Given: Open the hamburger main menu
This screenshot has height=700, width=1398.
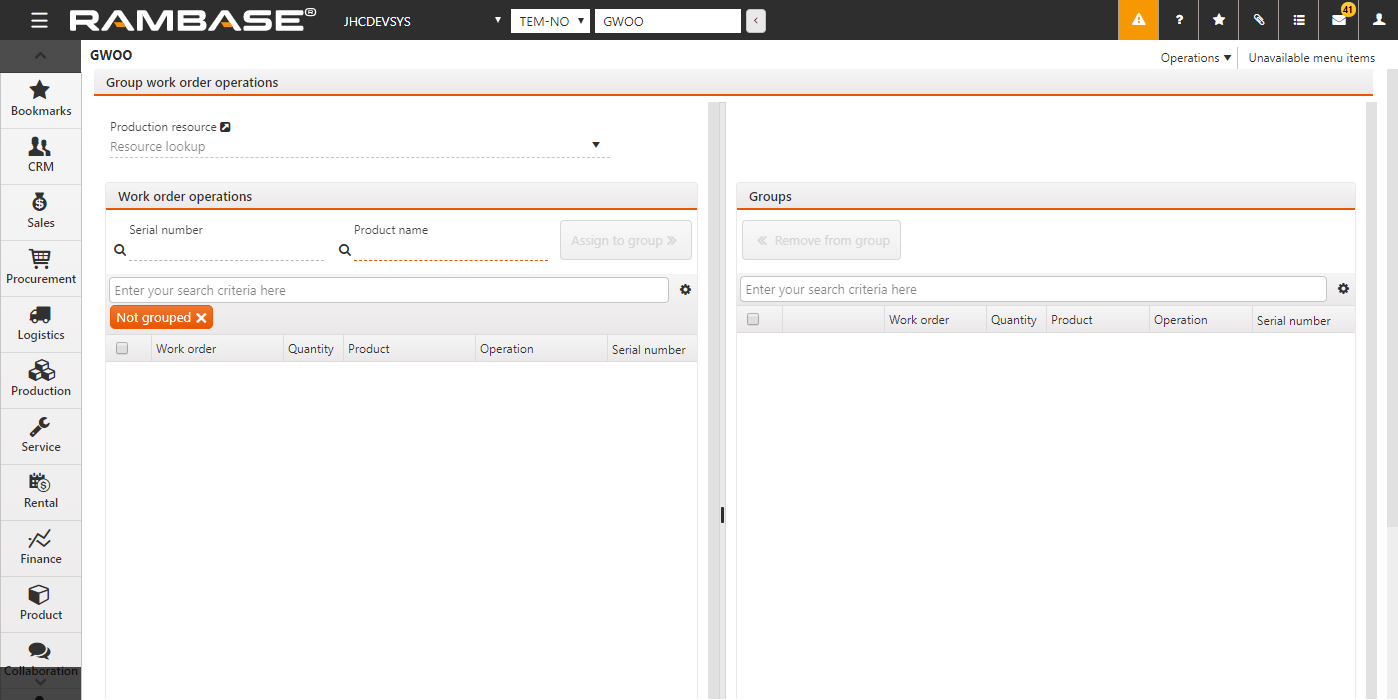Looking at the screenshot, I should click(x=39, y=20).
